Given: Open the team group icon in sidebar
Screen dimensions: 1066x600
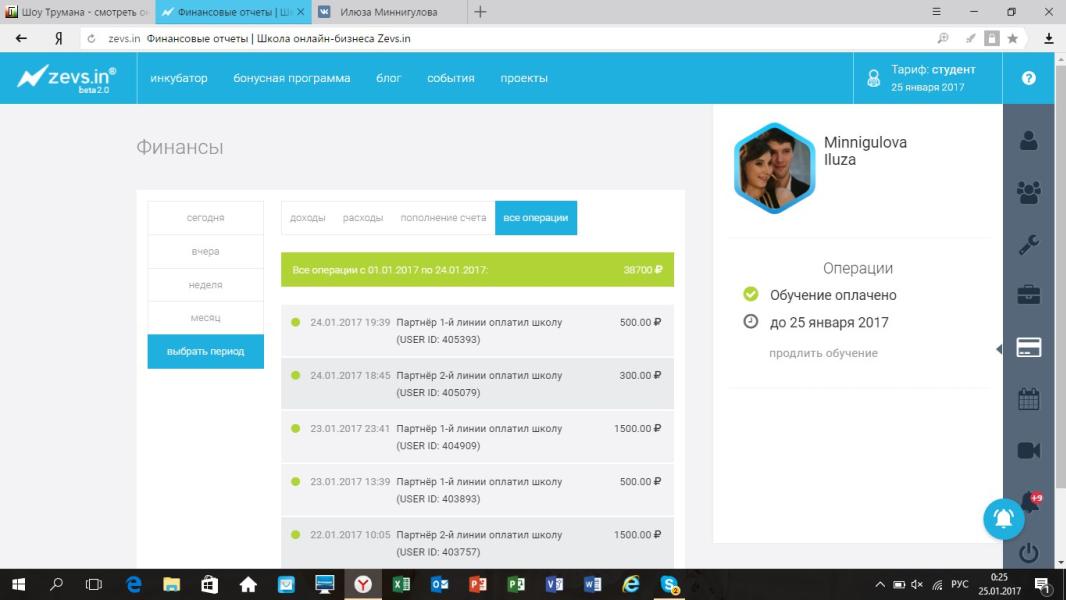Looking at the screenshot, I should click(x=1028, y=192).
